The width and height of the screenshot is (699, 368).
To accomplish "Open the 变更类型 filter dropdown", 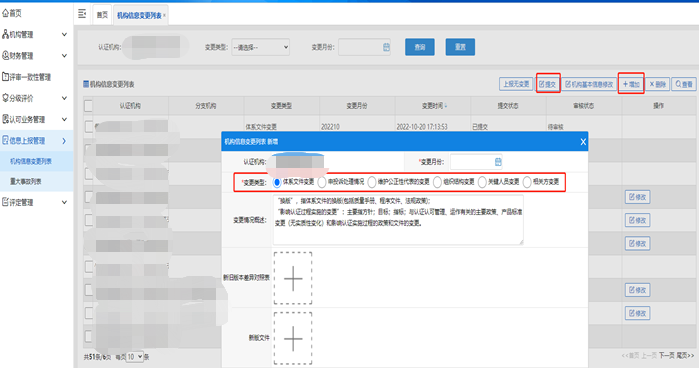I will [x=261, y=47].
